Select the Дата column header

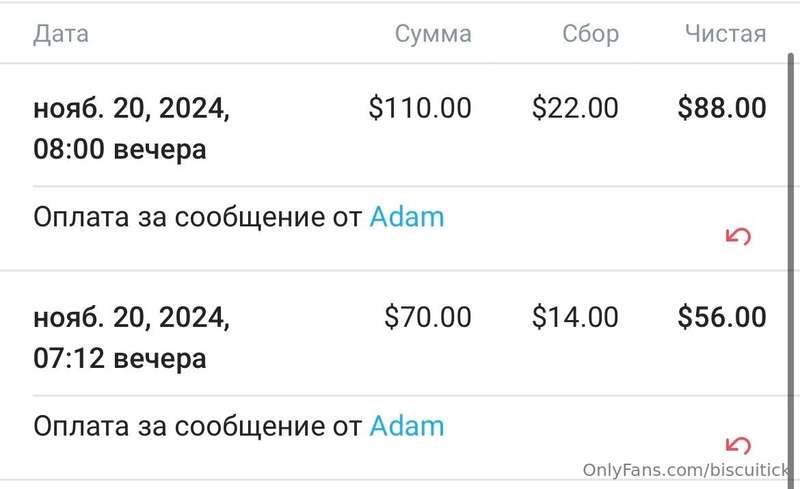61,34
